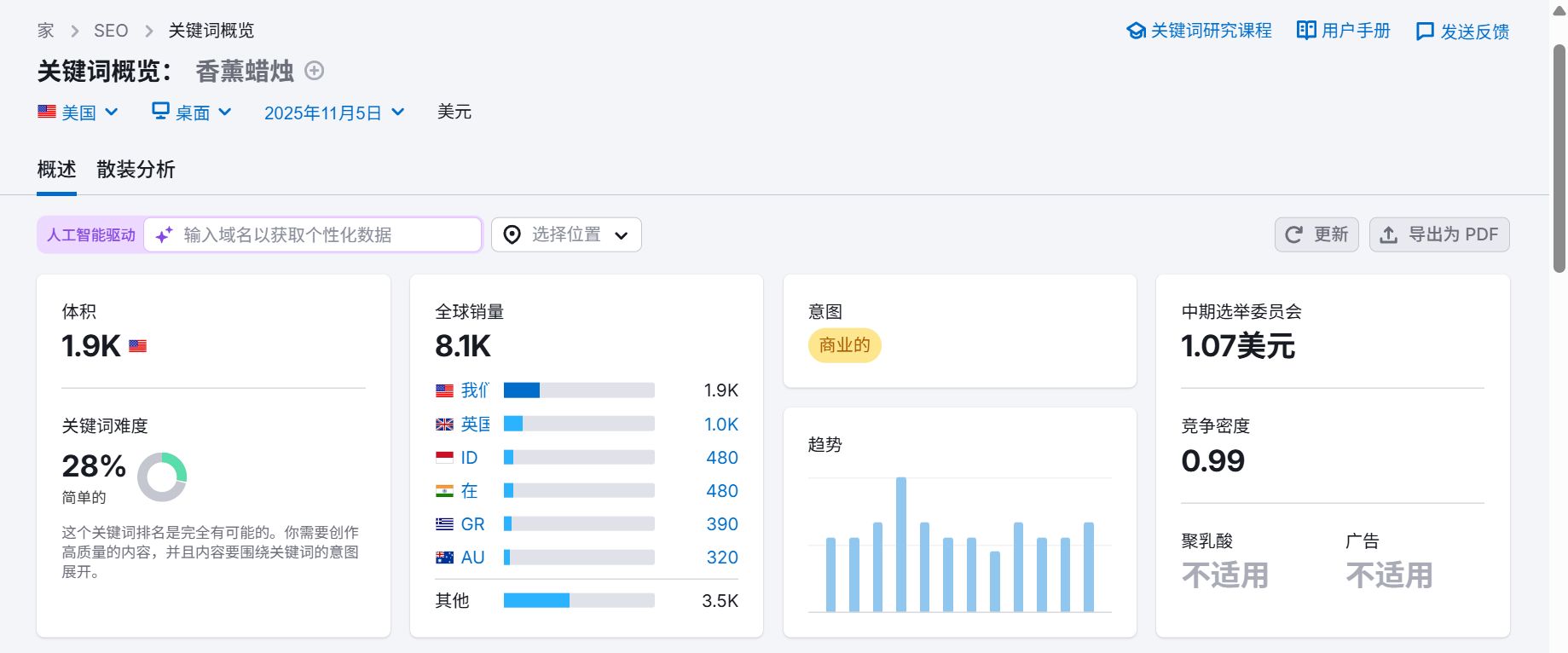The height and width of the screenshot is (653, 1568).
Task: Click the 导出为 PDF button
Action: tap(1439, 234)
